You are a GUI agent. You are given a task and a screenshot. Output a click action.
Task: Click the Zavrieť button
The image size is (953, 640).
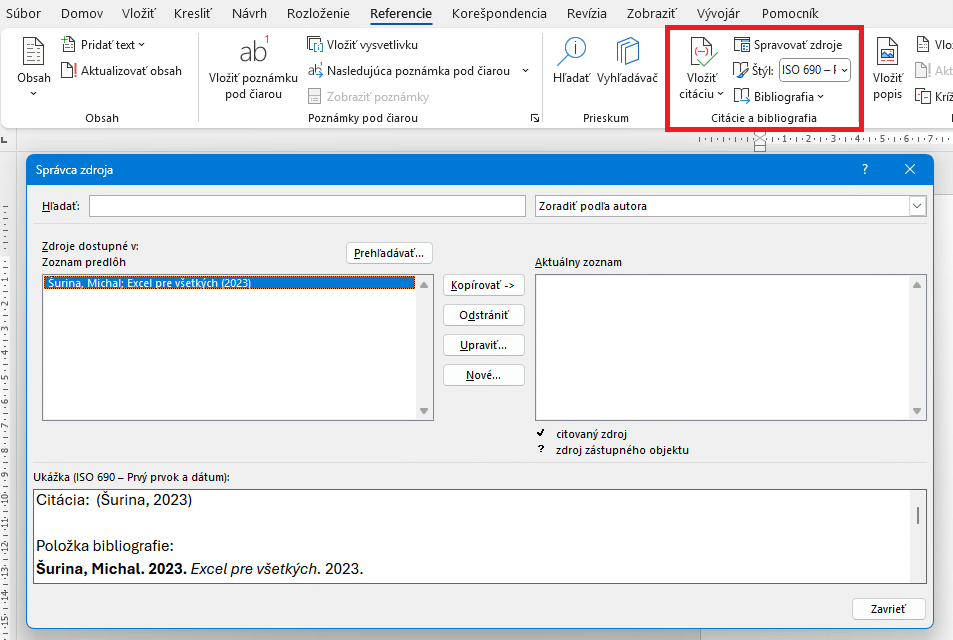click(x=889, y=608)
